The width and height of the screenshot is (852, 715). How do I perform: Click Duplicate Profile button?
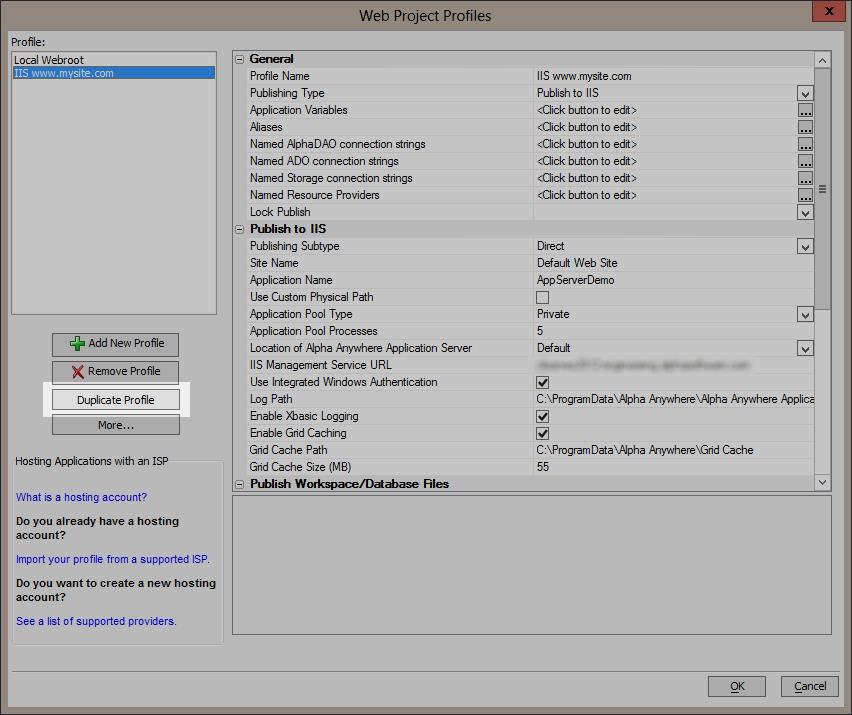pyautogui.click(x=116, y=400)
